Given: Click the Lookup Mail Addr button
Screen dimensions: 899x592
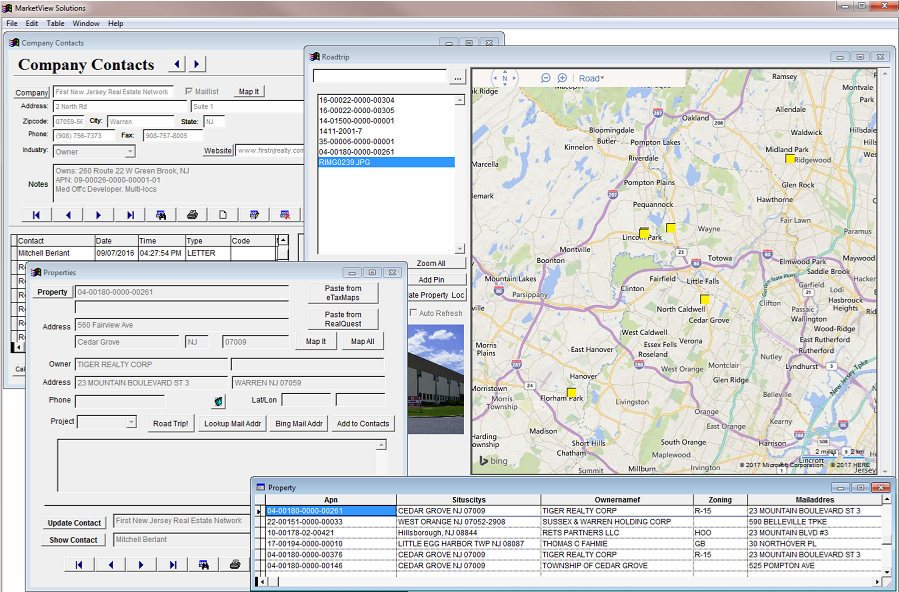Looking at the screenshot, I should pyautogui.click(x=232, y=424).
